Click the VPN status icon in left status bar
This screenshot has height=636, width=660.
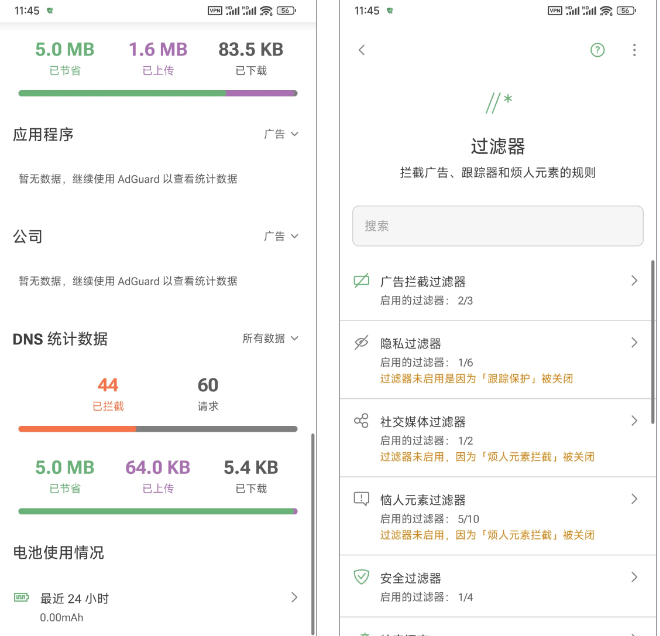click(215, 11)
